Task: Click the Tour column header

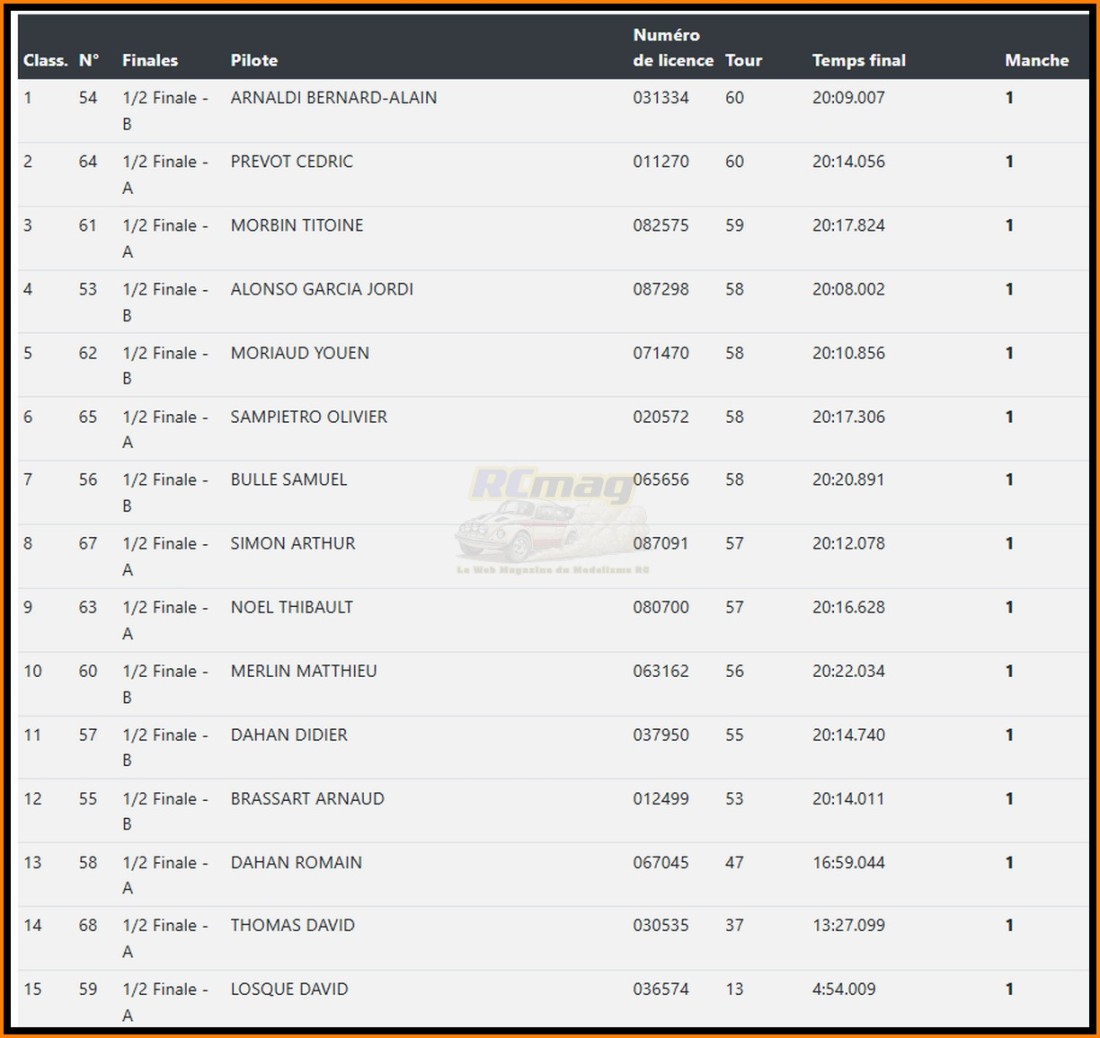Action: click(x=743, y=60)
